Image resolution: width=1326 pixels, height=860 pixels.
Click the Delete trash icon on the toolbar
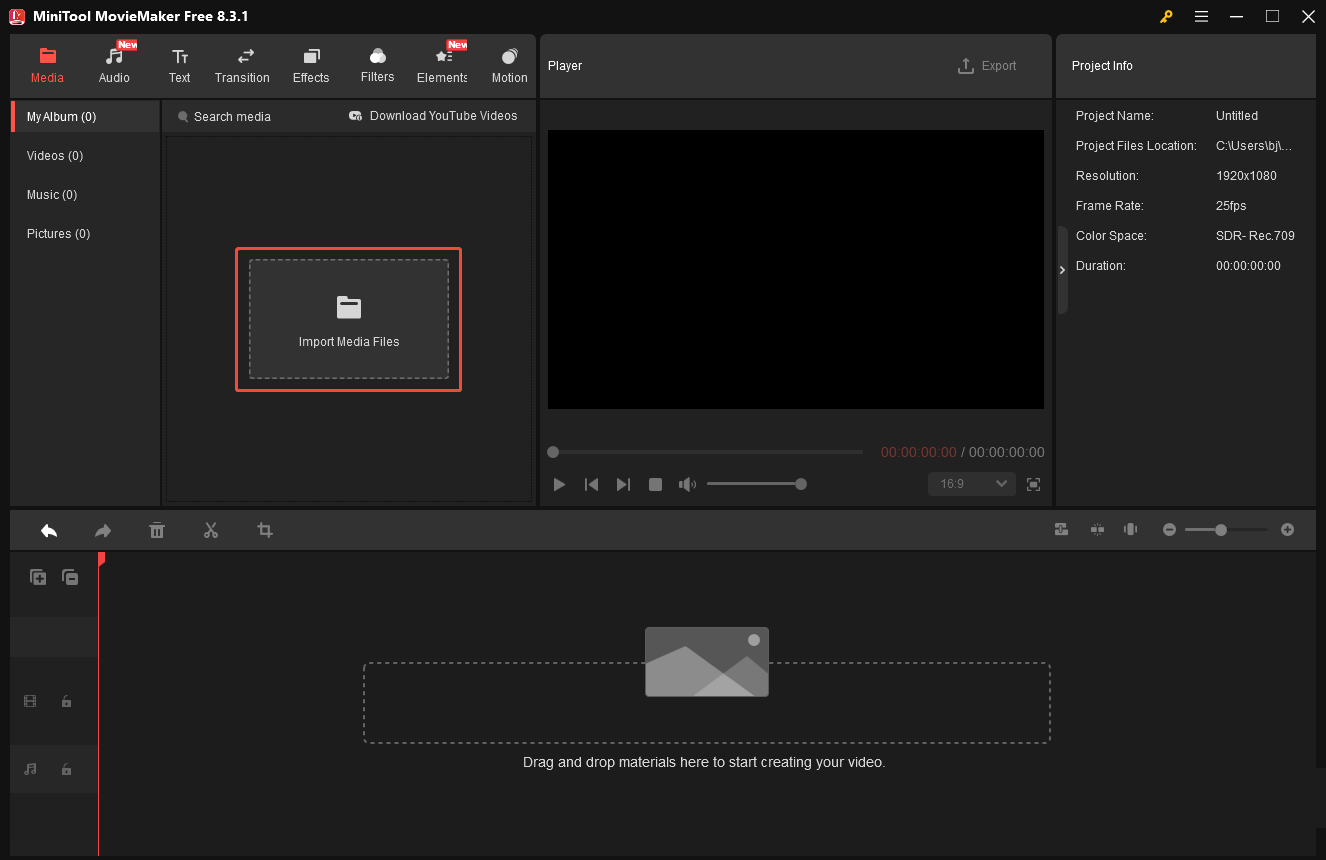pyautogui.click(x=157, y=530)
